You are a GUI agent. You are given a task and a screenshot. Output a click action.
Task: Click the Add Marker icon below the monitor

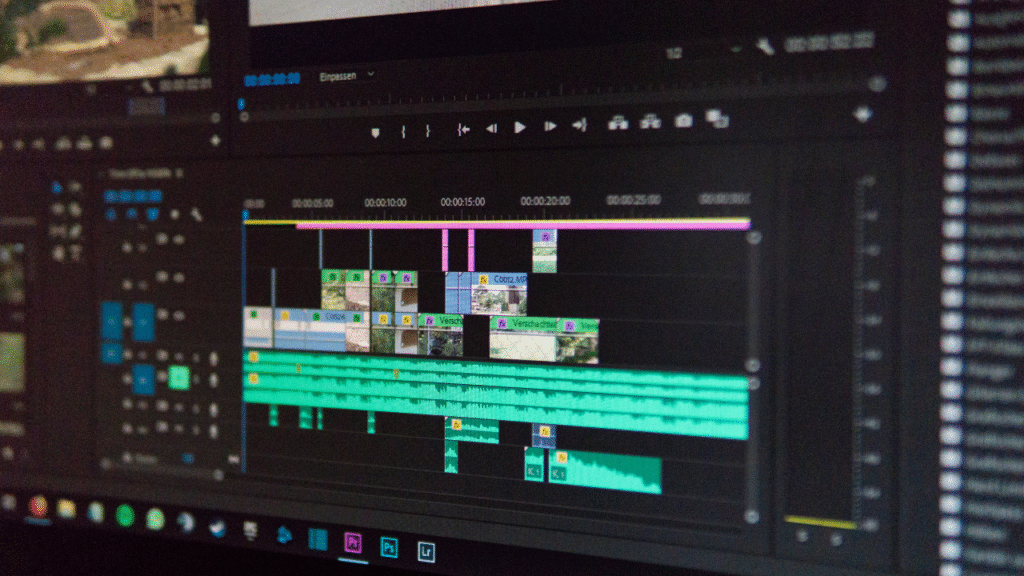coord(375,132)
